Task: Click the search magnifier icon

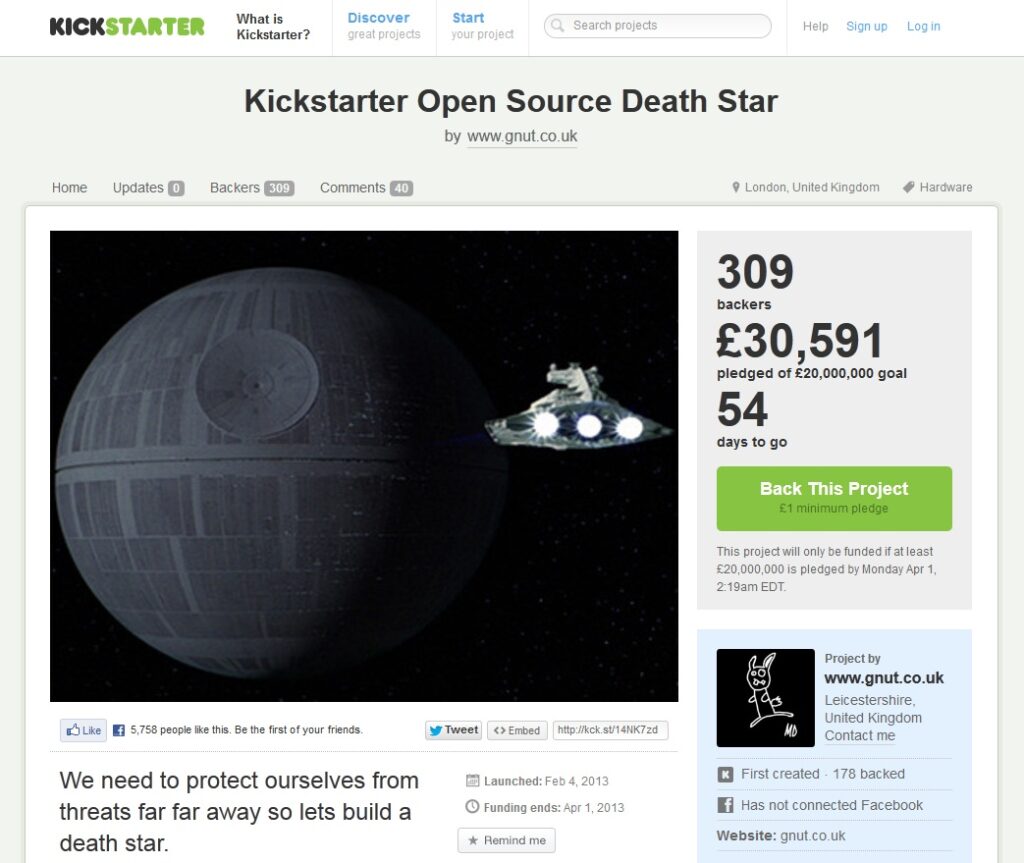Action: 557,25
